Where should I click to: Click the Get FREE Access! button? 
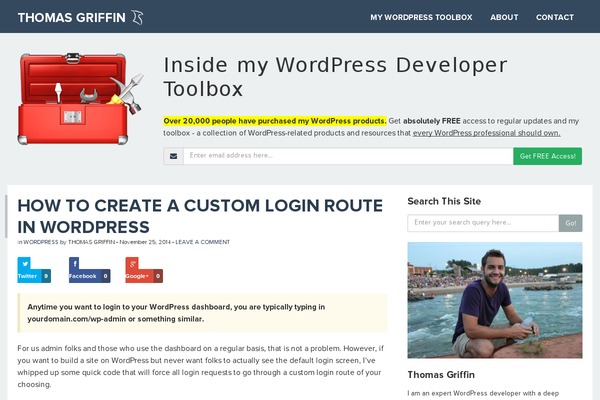coord(547,156)
